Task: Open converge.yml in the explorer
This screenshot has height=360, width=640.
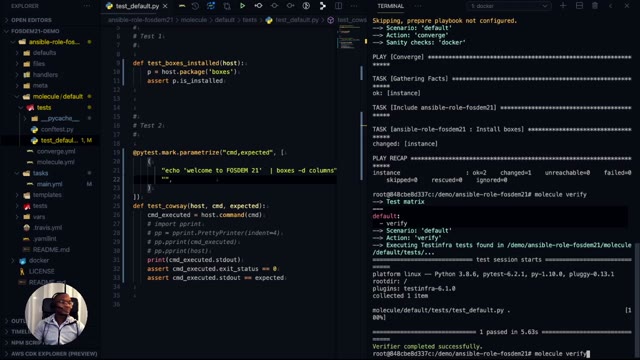Action: [56, 151]
